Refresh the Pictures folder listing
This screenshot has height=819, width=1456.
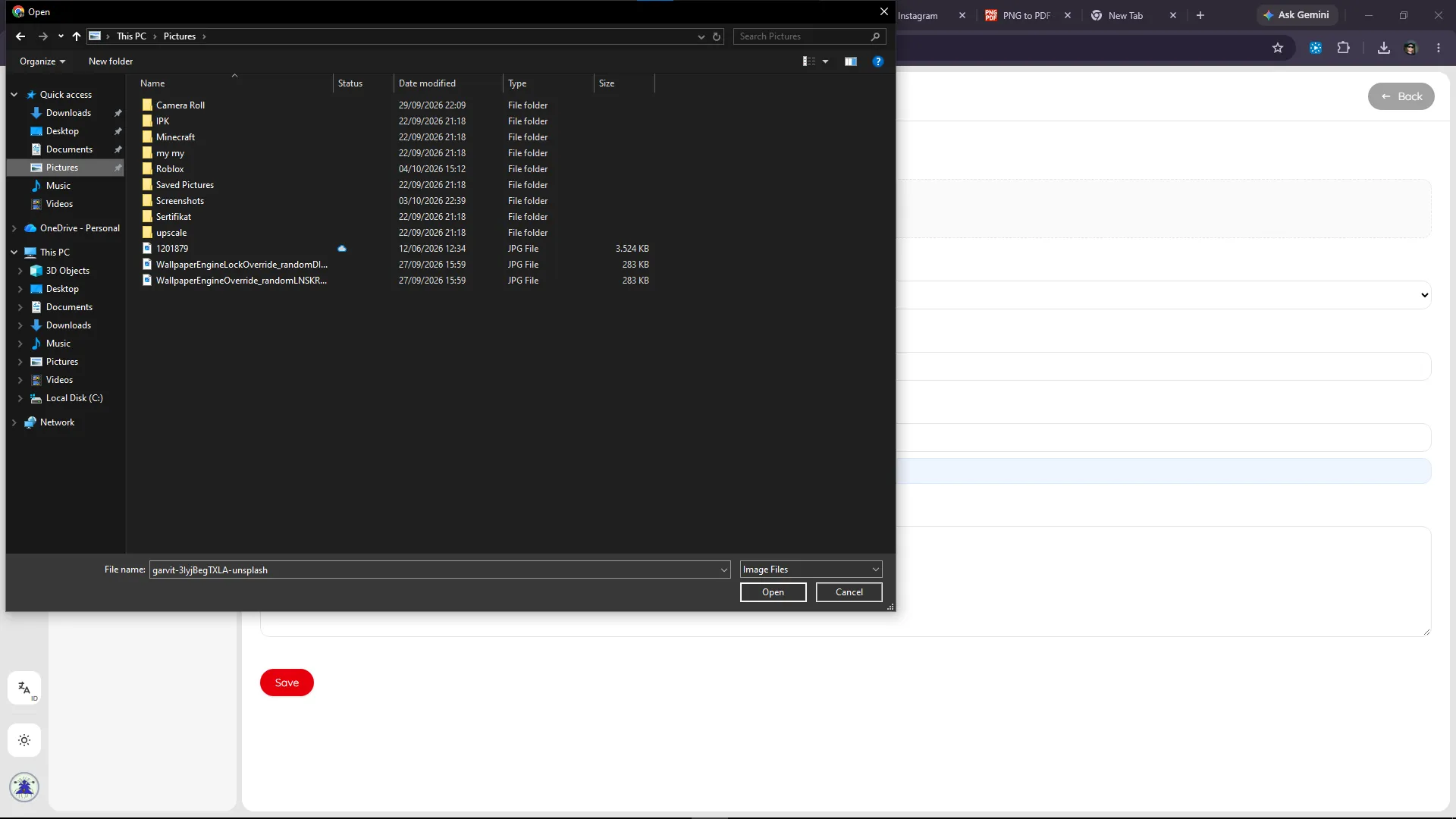click(x=716, y=36)
